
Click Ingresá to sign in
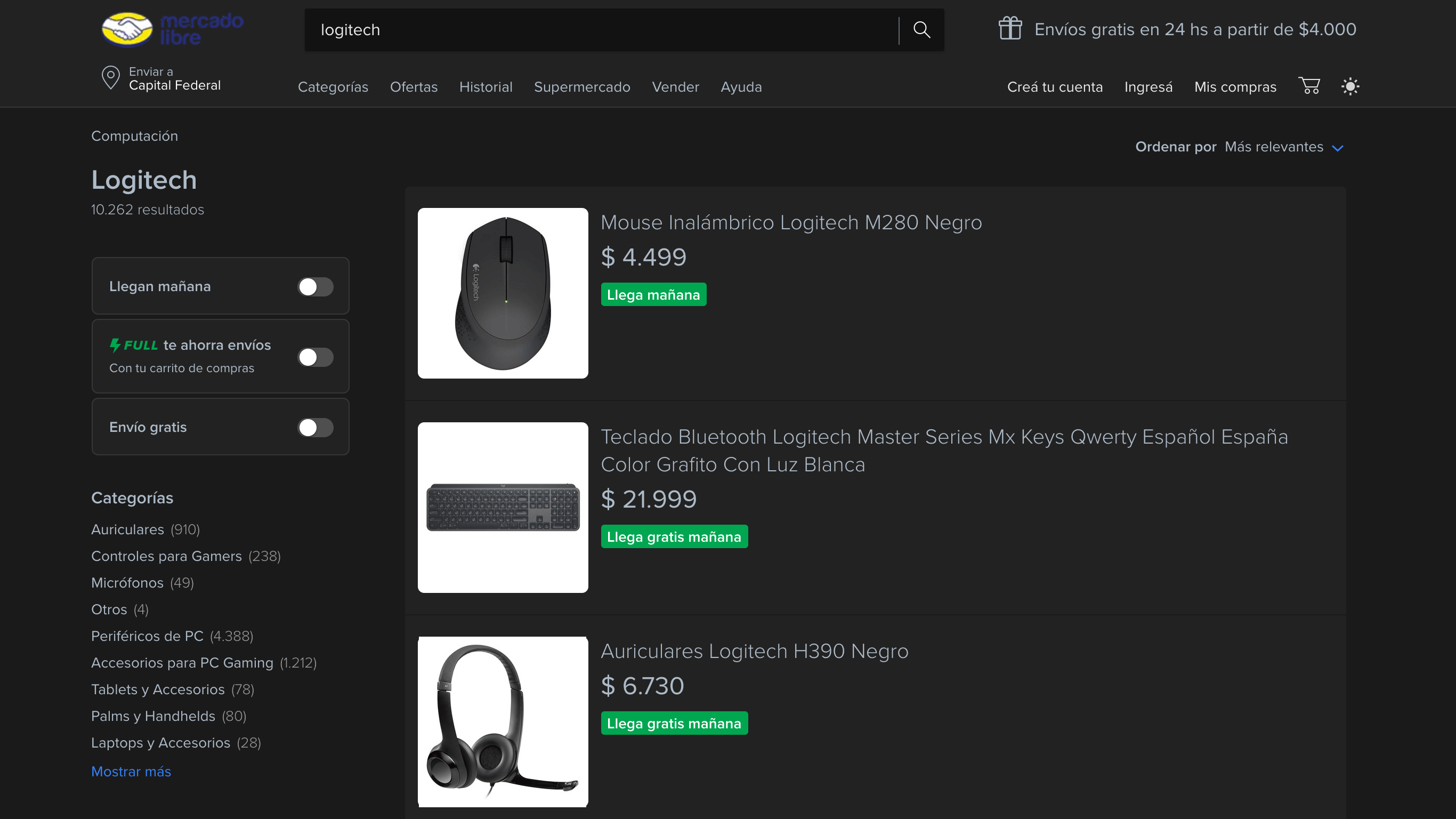(1148, 86)
